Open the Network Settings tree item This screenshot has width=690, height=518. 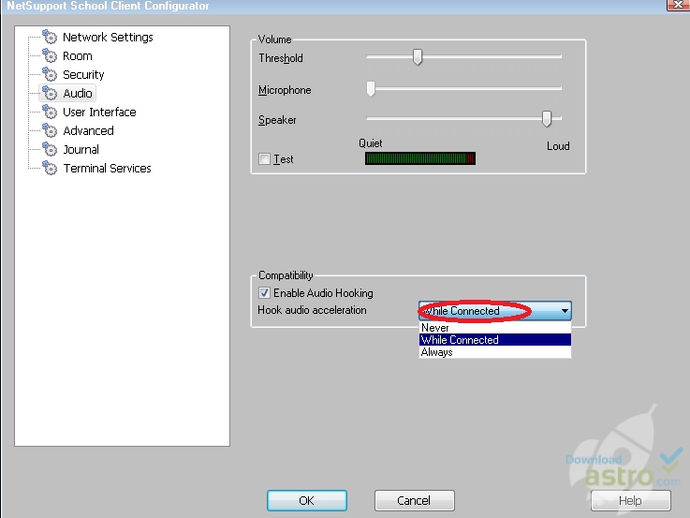coord(108,37)
